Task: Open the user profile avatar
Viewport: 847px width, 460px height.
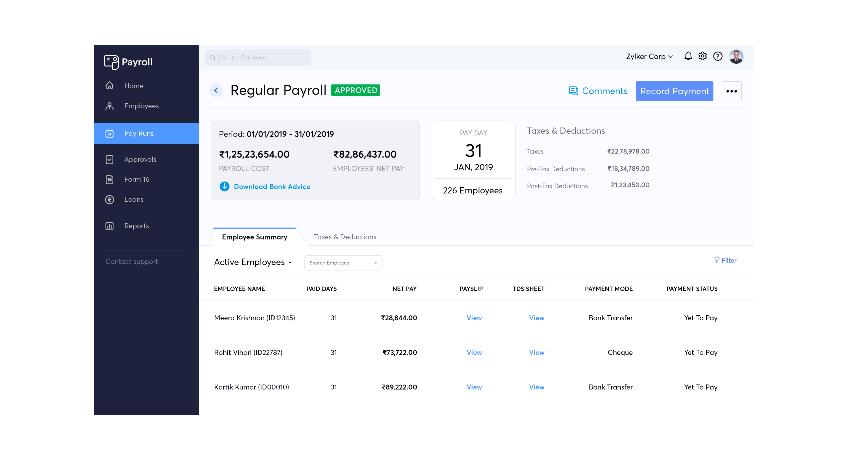Action: 736,56
